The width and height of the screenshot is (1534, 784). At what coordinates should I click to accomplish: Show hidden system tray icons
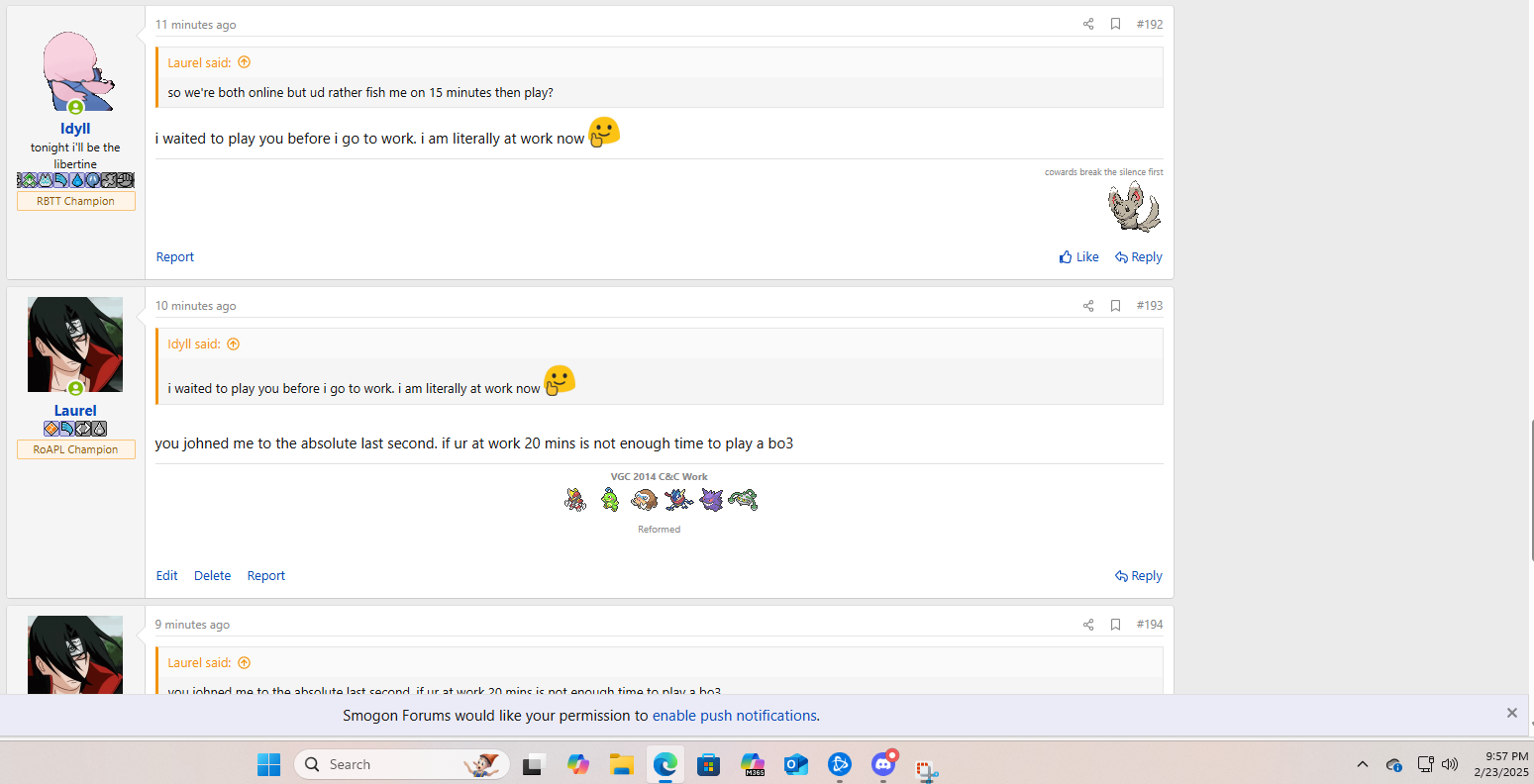pyautogui.click(x=1362, y=764)
